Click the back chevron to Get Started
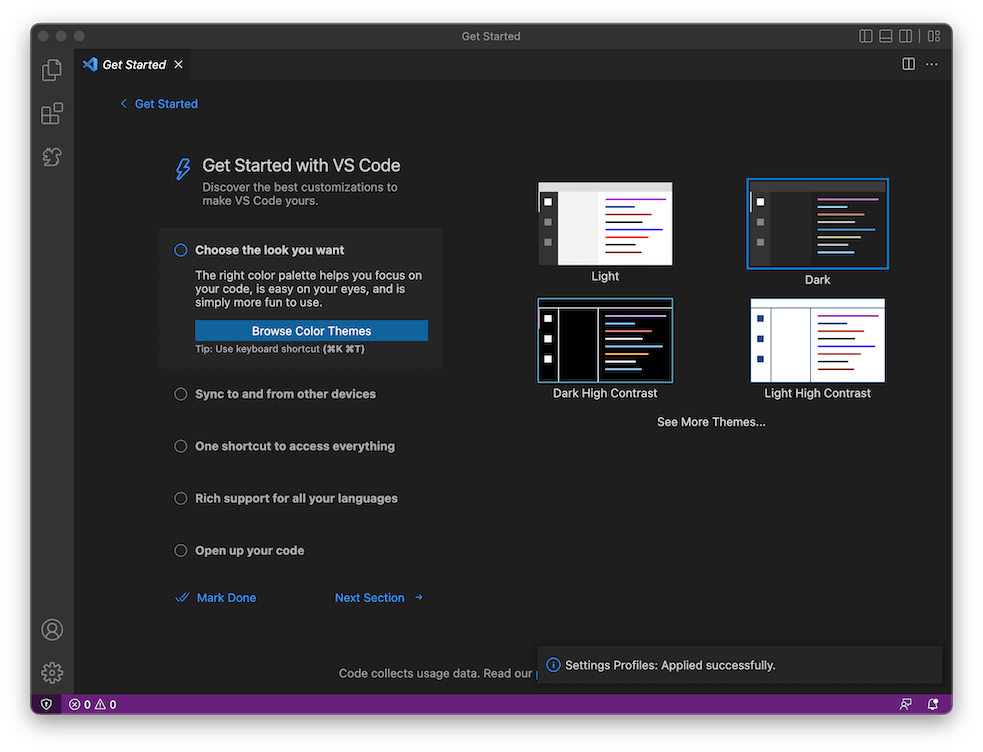This screenshot has width=983, height=752. pyautogui.click(x=124, y=103)
